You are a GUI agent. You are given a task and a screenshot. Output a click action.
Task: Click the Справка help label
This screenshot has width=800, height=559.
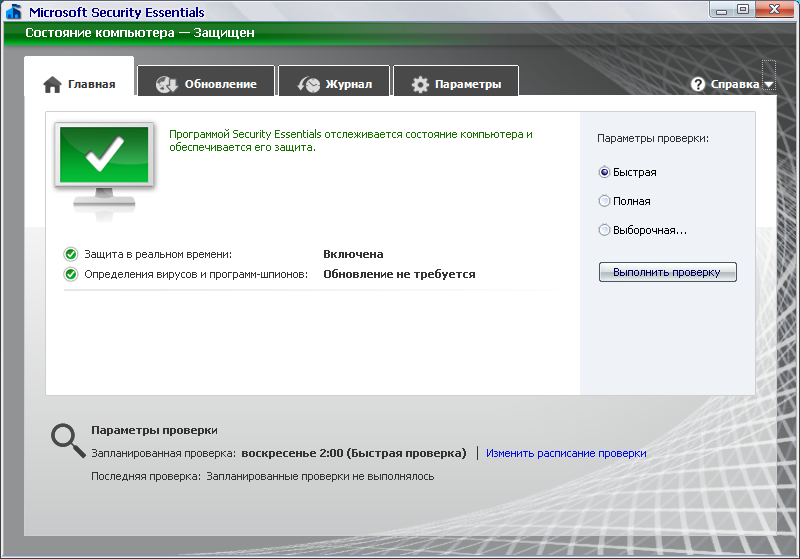(x=734, y=85)
